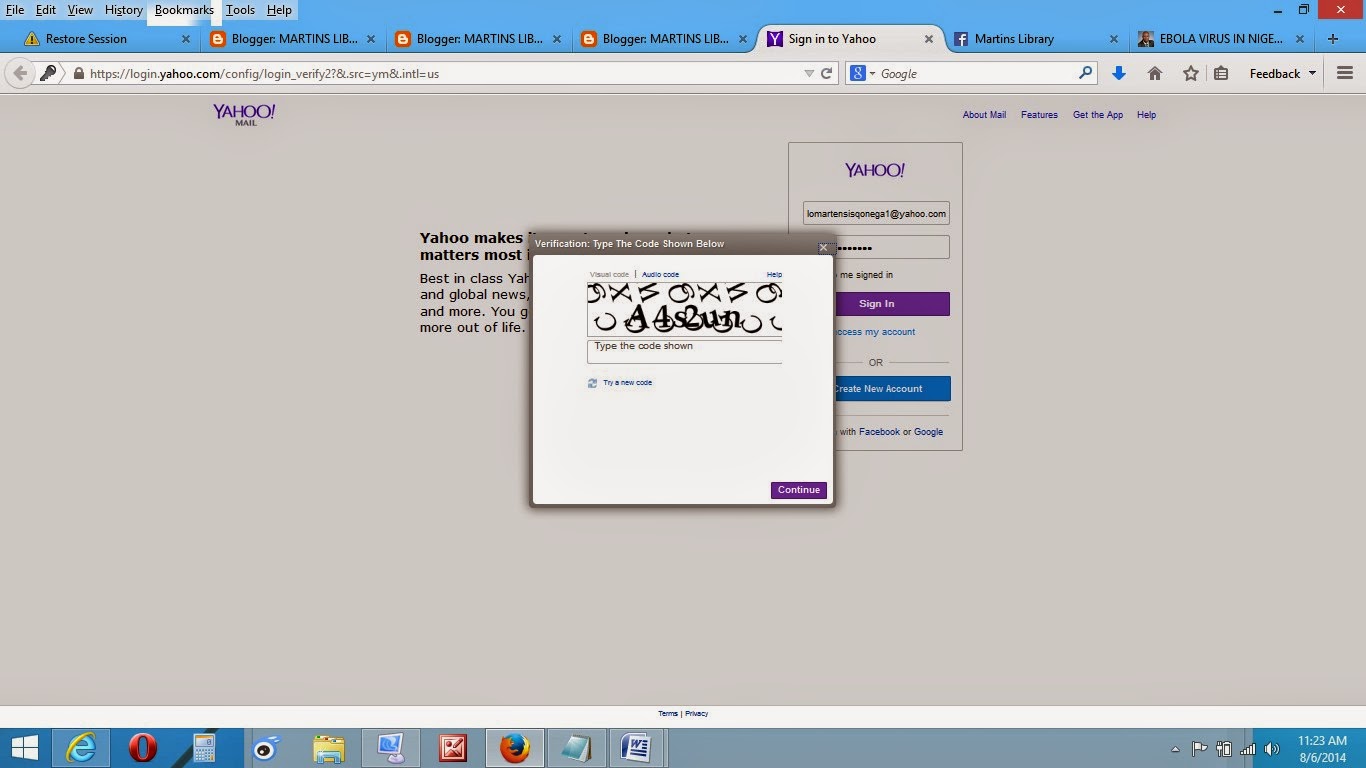
Task: Open the About Mail link
Action: 984,115
